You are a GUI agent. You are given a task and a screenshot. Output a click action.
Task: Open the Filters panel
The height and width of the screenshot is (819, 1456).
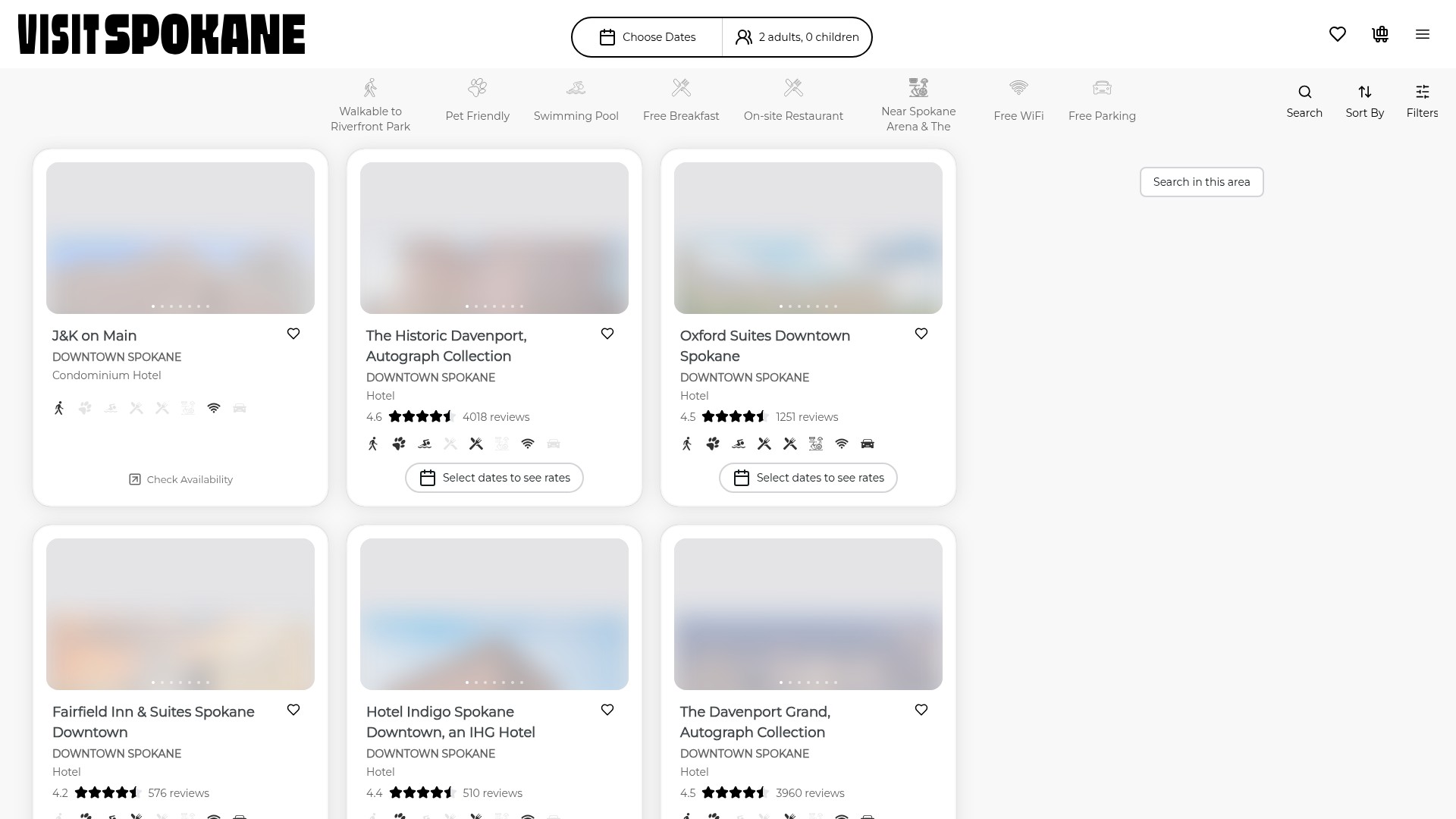pos(1422,102)
